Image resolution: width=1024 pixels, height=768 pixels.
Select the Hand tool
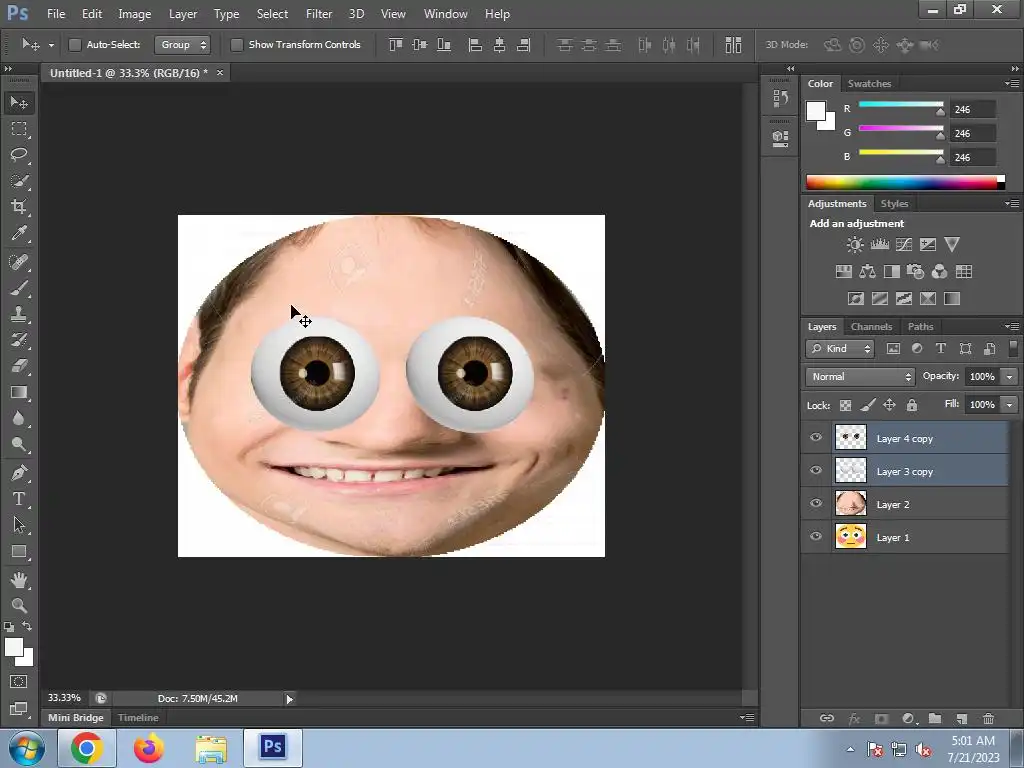(19, 579)
